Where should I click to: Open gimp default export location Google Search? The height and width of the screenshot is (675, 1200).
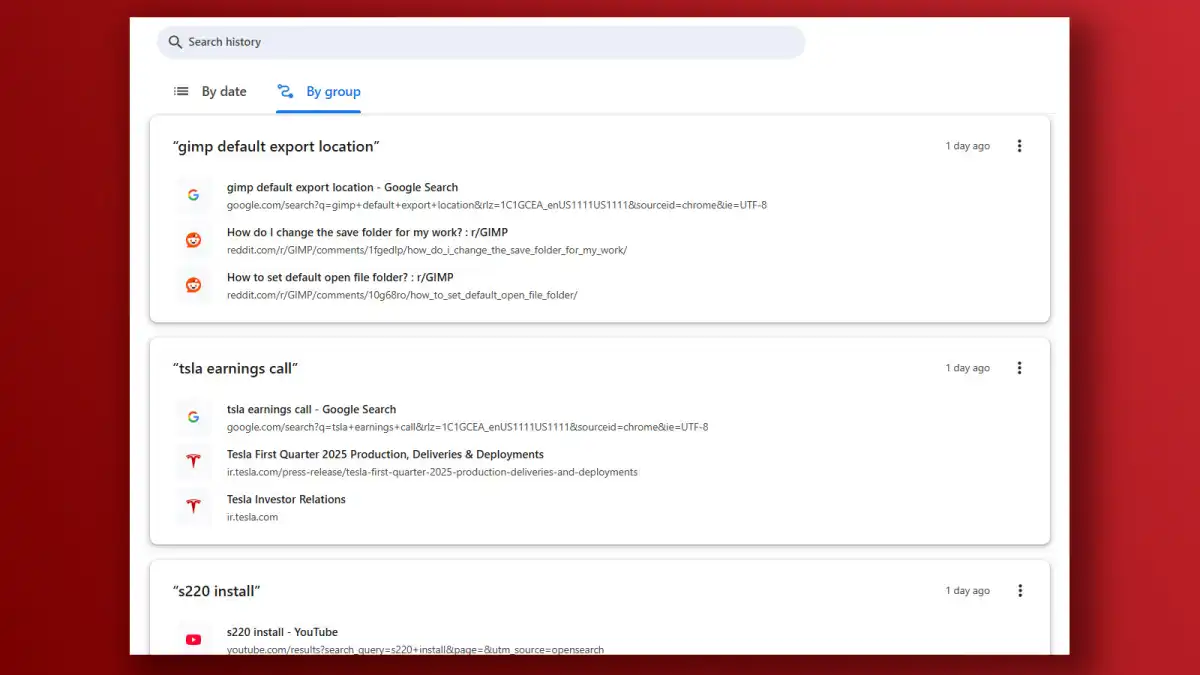point(342,187)
